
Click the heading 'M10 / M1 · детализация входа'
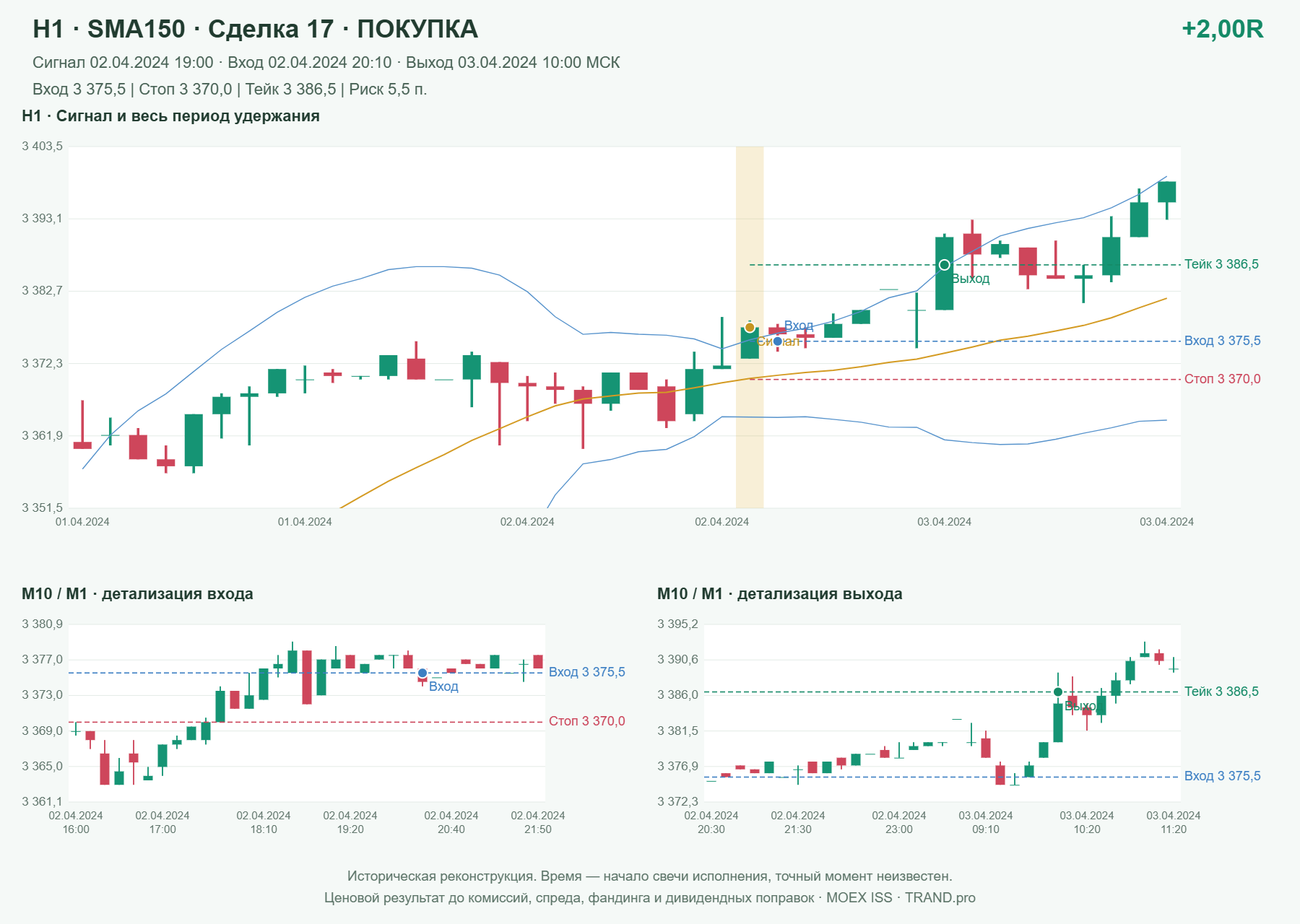pos(137,594)
